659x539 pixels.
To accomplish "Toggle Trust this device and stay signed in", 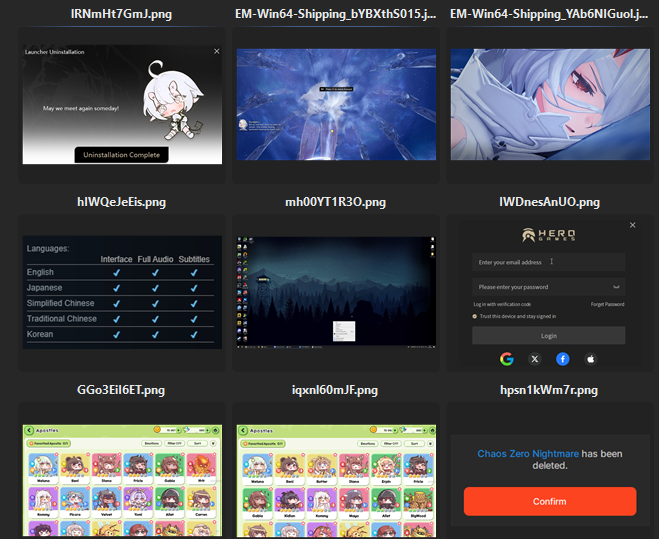I will pos(474,316).
